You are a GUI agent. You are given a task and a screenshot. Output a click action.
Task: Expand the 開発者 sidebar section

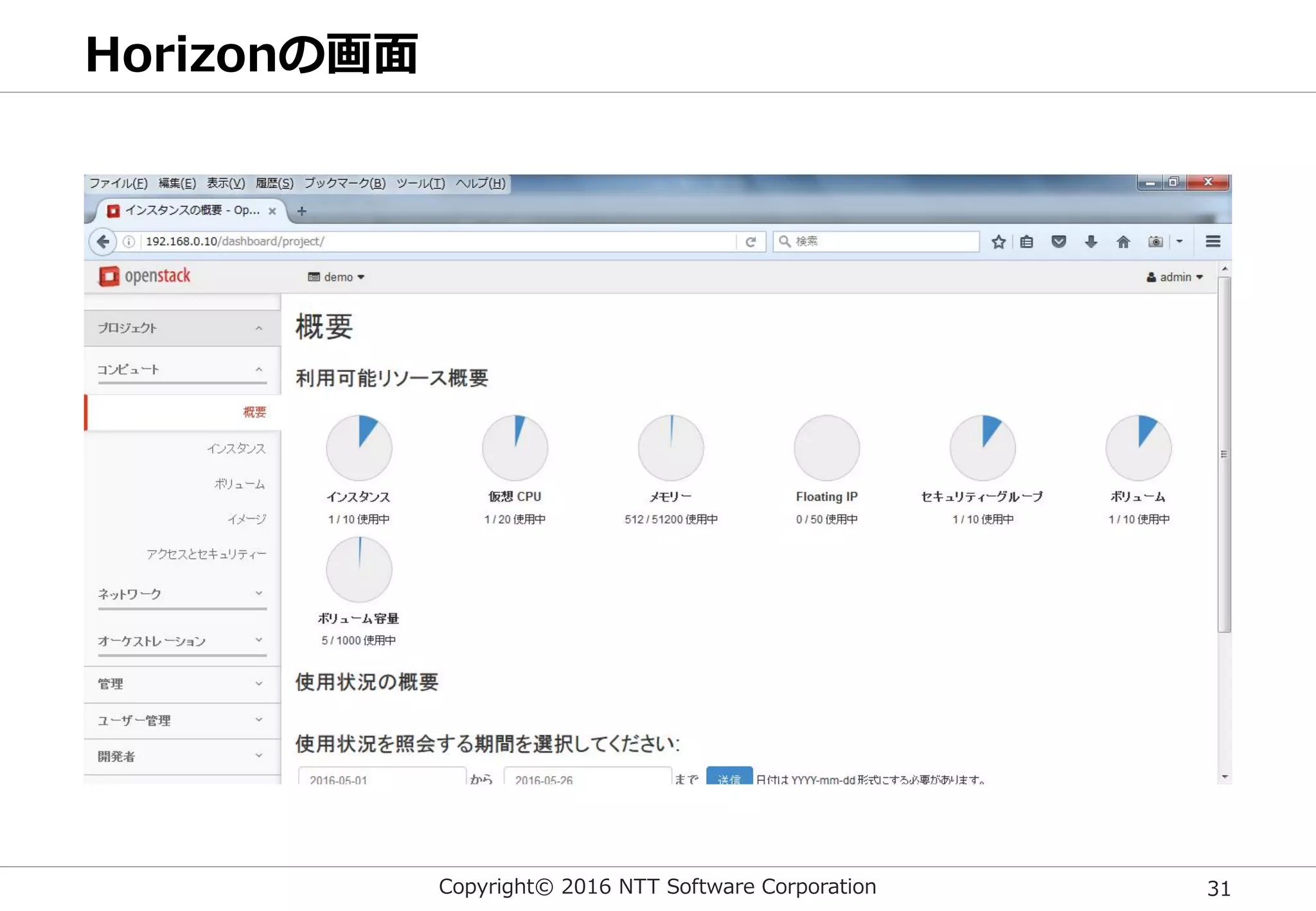pos(182,757)
